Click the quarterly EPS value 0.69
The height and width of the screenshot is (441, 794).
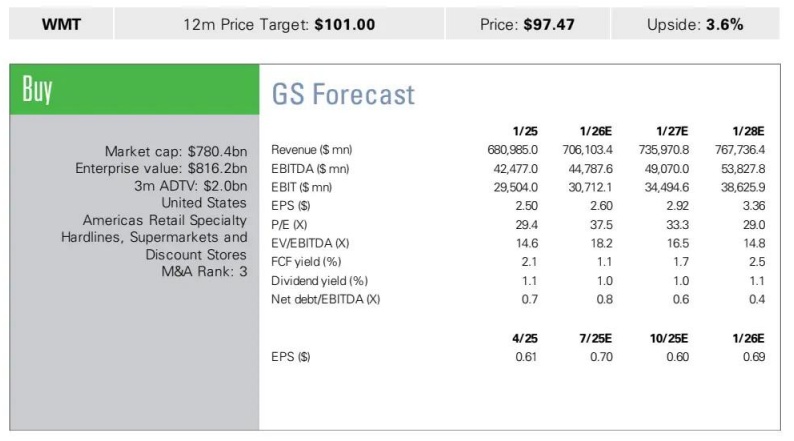pyautogui.click(x=754, y=356)
